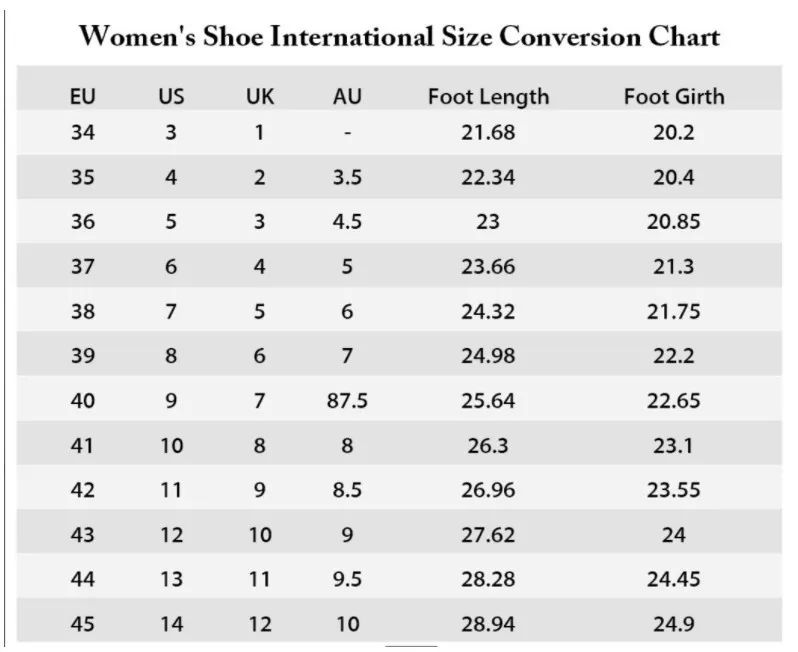Click foot girth value 23.1
Viewport: 798px width, 652px height.
pyautogui.click(x=673, y=445)
